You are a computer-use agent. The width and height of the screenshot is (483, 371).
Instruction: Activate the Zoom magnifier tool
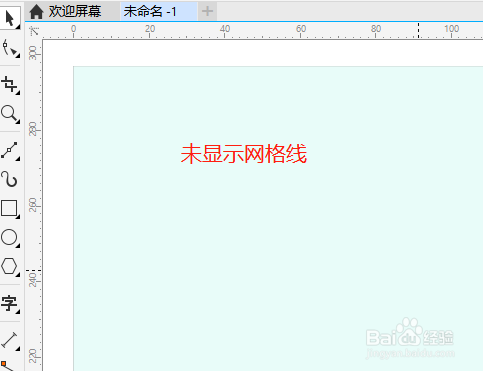[x=9, y=114]
